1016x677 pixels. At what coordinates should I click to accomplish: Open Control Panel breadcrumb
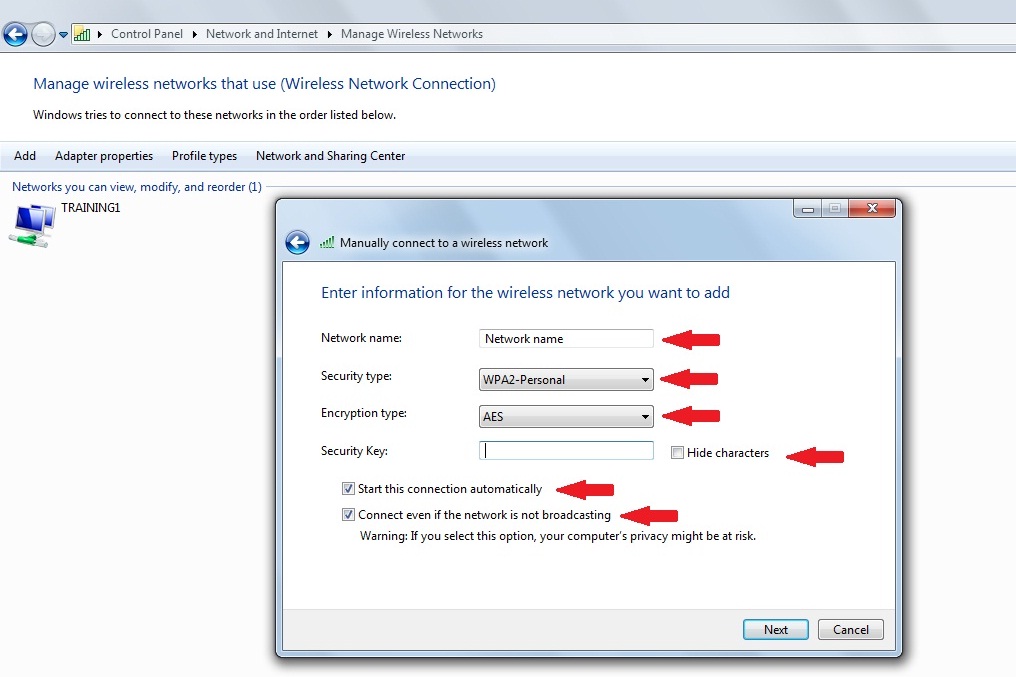pos(146,34)
